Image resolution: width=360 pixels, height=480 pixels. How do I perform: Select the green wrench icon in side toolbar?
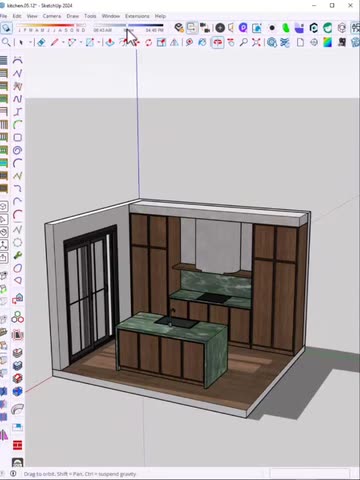17,256
